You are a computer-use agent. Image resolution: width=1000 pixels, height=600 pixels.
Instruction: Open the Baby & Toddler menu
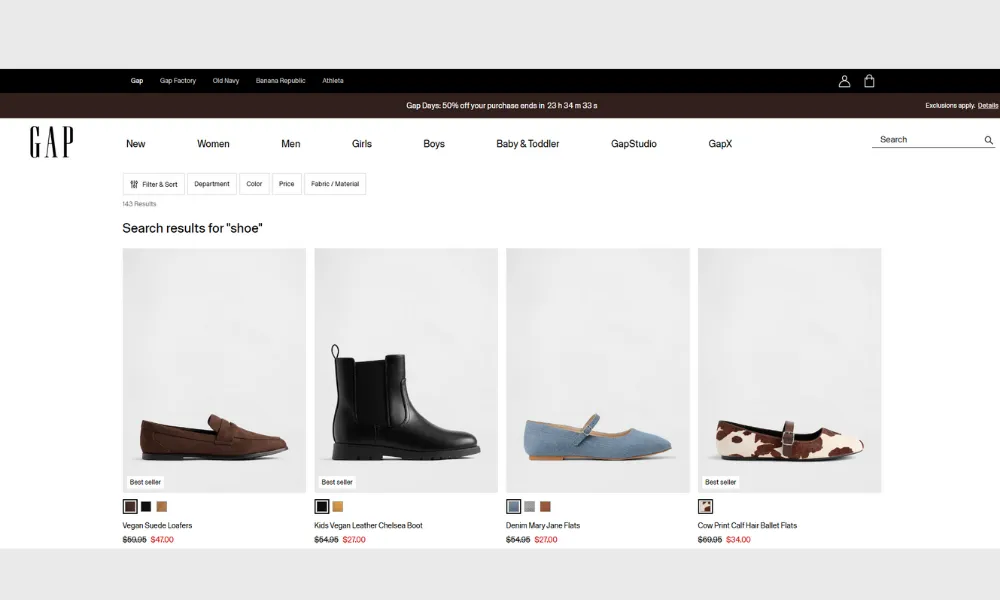click(x=527, y=144)
